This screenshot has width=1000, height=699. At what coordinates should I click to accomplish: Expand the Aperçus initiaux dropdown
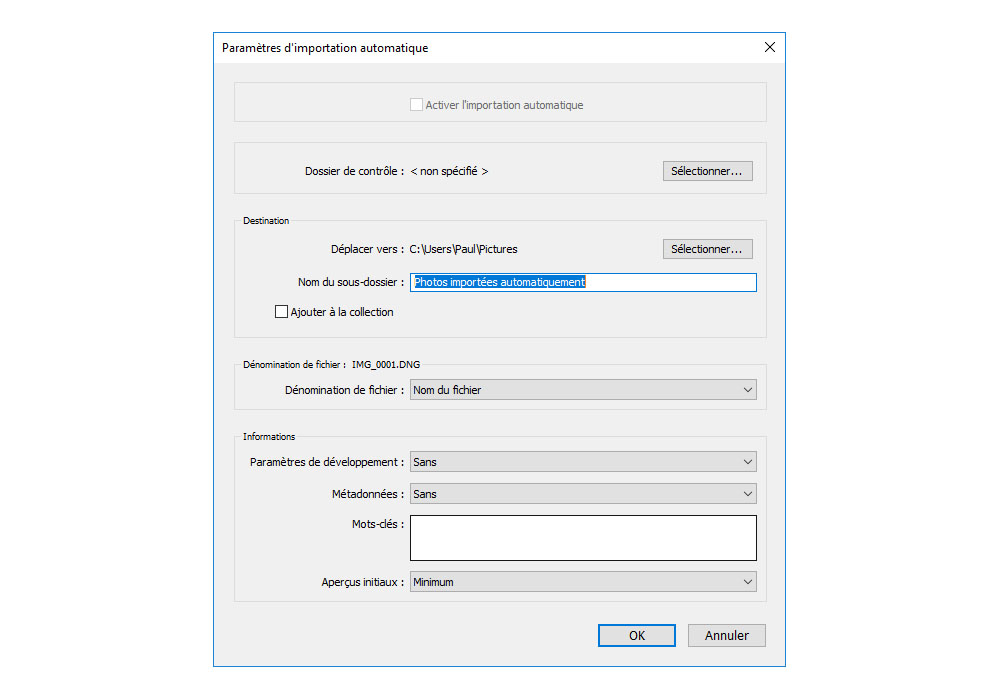tap(583, 582)
